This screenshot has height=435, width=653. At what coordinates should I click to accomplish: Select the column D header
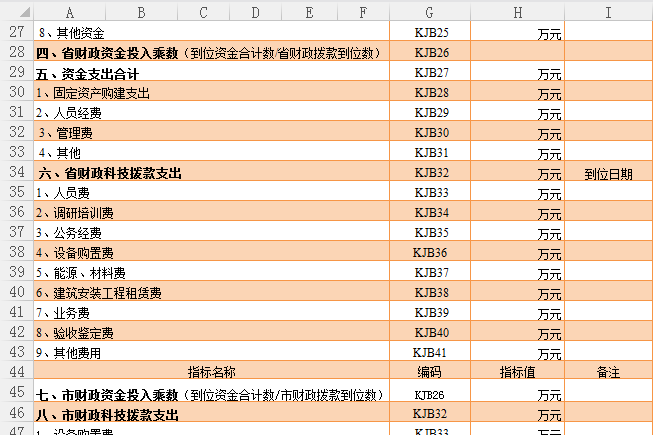tap(254, 12)
